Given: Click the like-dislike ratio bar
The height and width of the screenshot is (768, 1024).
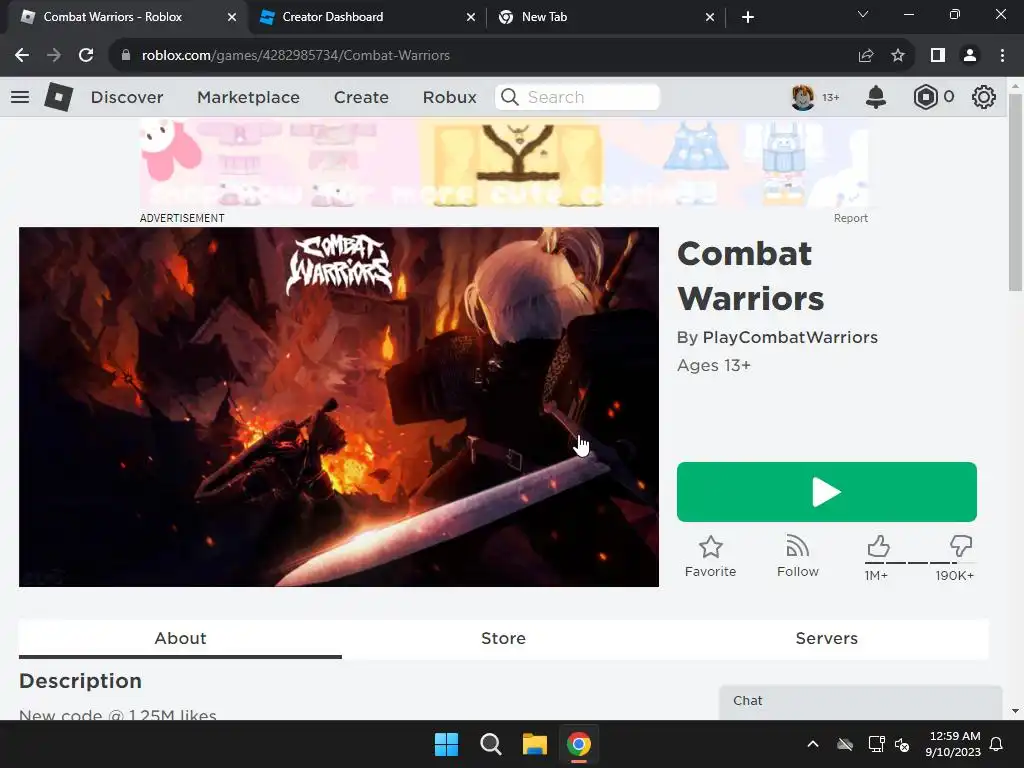Looking at the screenshot, I should [x=920, y=562].
